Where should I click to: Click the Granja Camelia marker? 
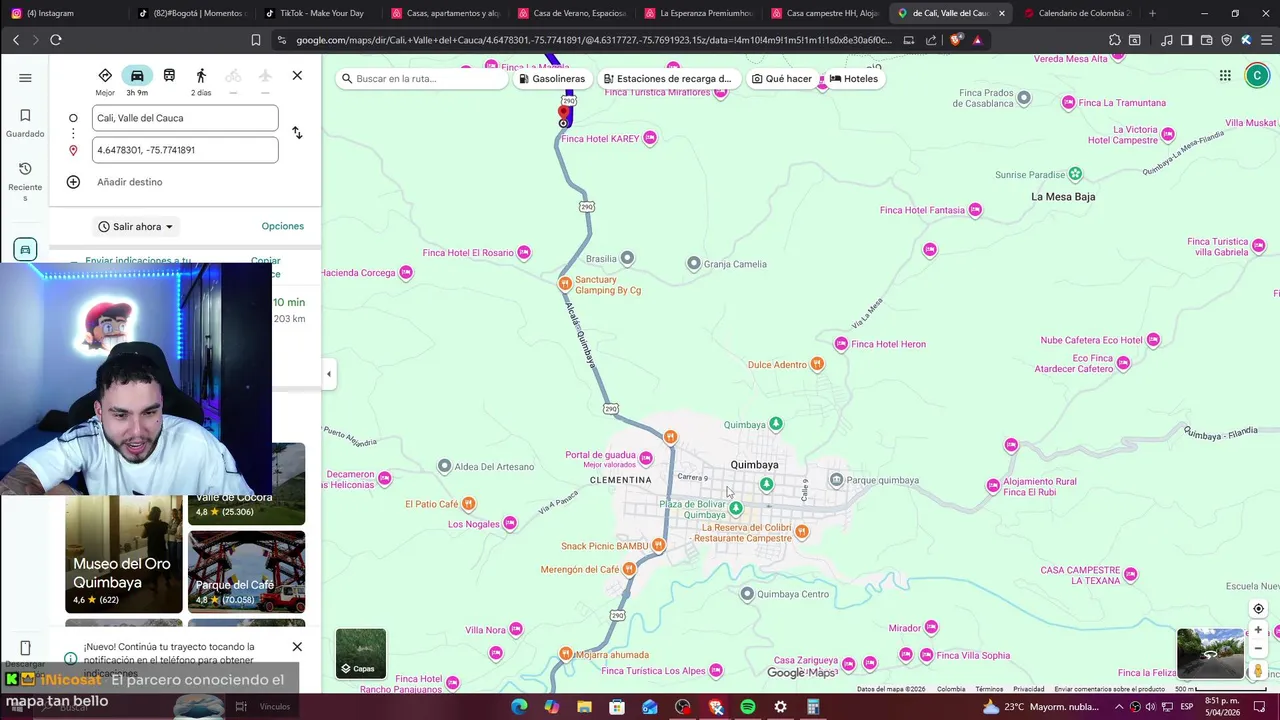point(694,264)
